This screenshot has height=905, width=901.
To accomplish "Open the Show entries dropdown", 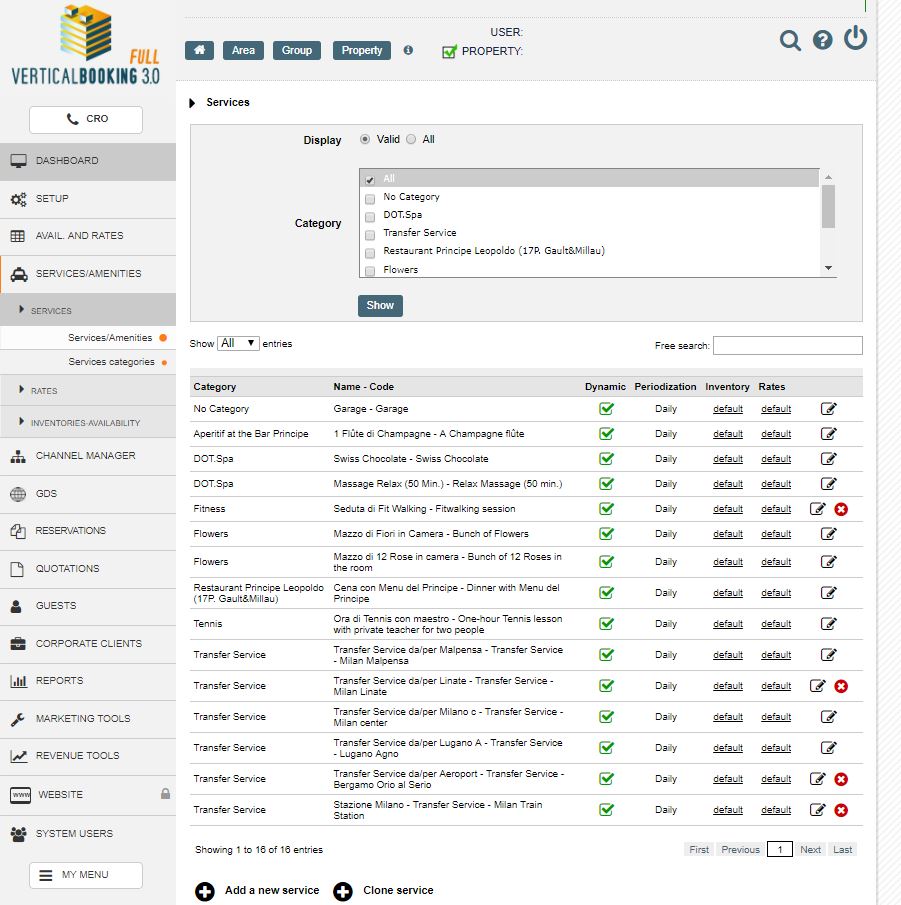I will coord(238,343).
